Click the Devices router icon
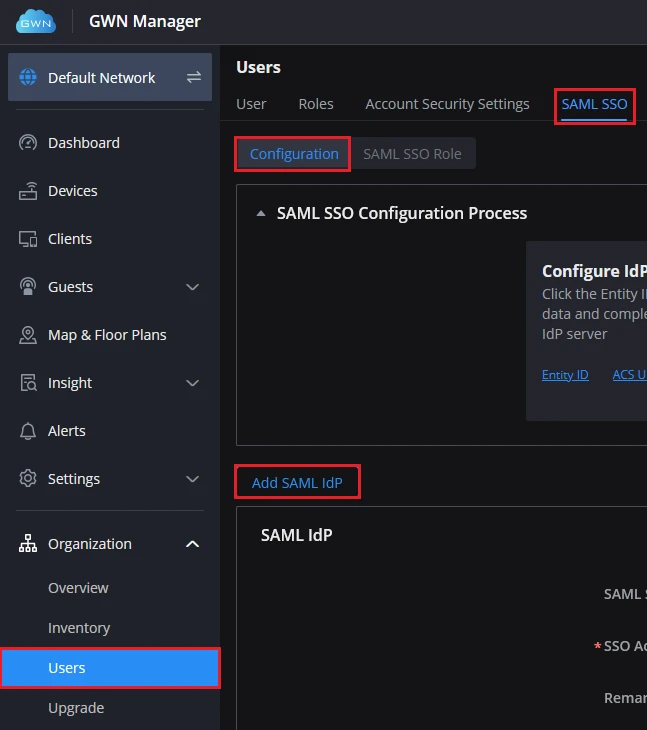 [28, 191]
